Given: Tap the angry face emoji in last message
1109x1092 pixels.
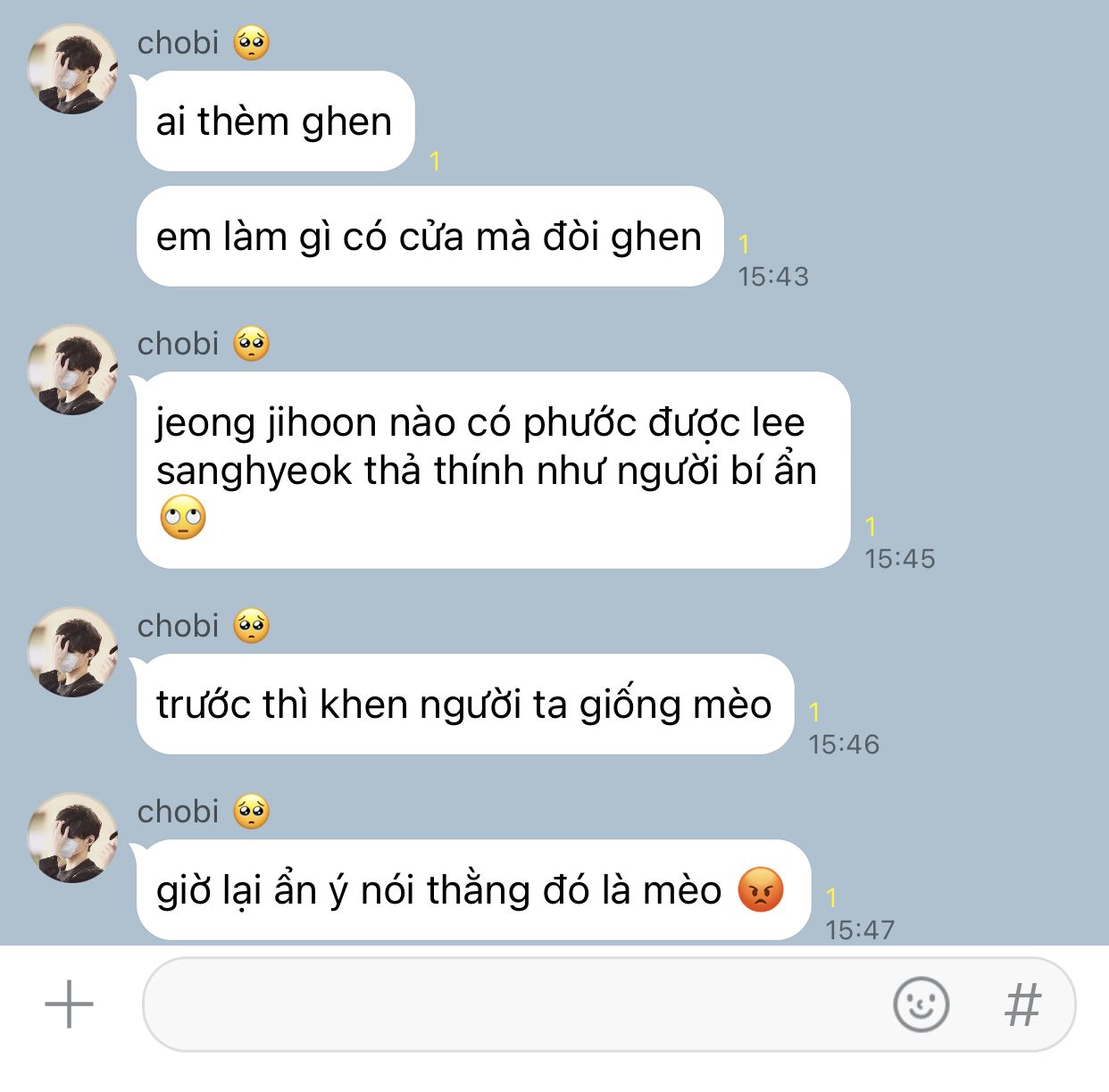Looking at the screenshot, I should click(x=761, y=889).
